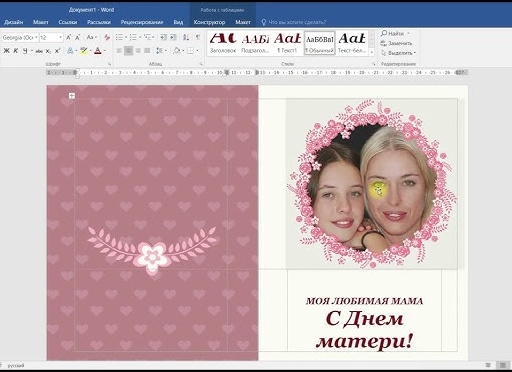Clear all formatting with the eraser icon
This screenshot has height=372, width=512.
click(107, 37)
